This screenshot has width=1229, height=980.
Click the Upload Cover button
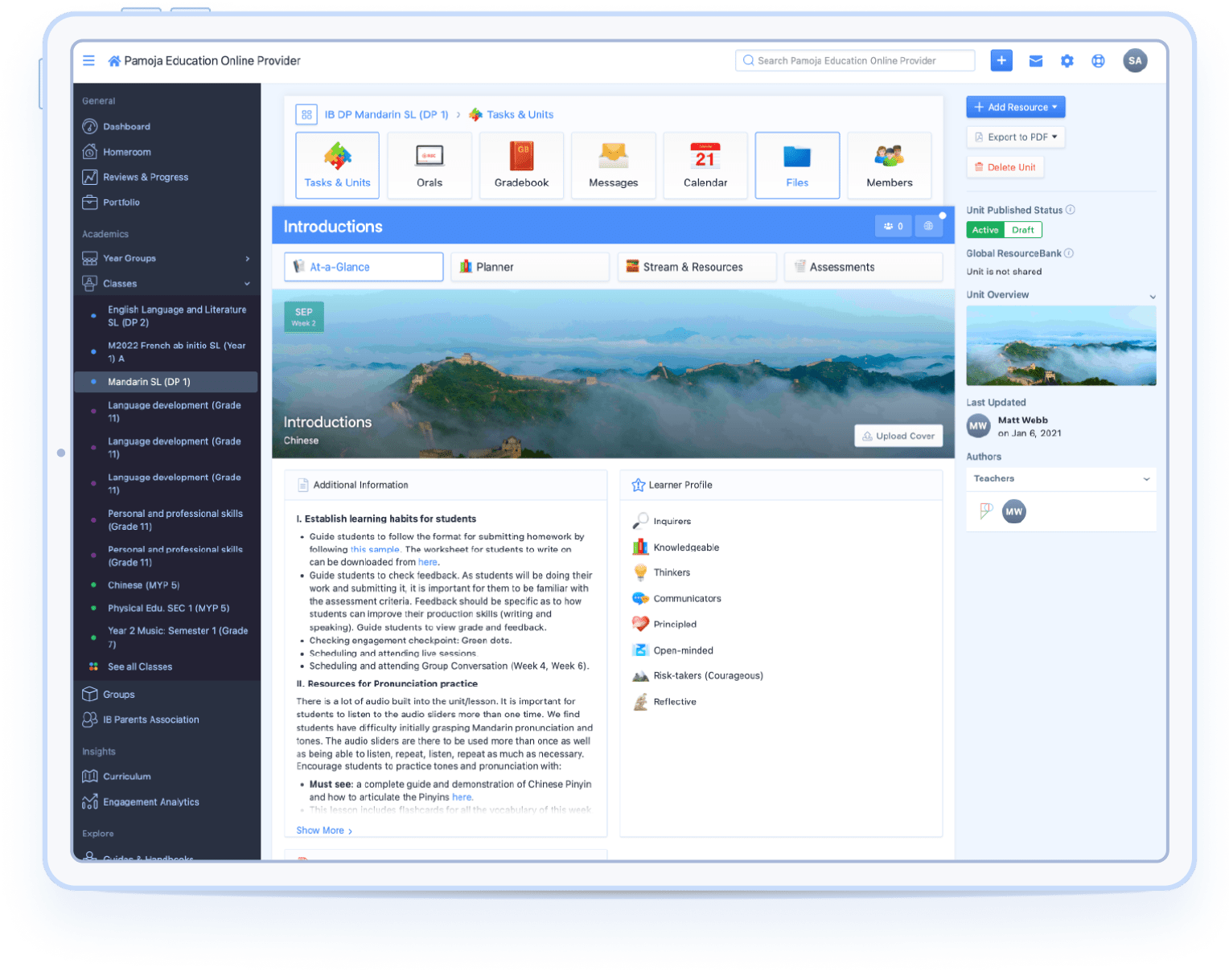tap(898, 436)
